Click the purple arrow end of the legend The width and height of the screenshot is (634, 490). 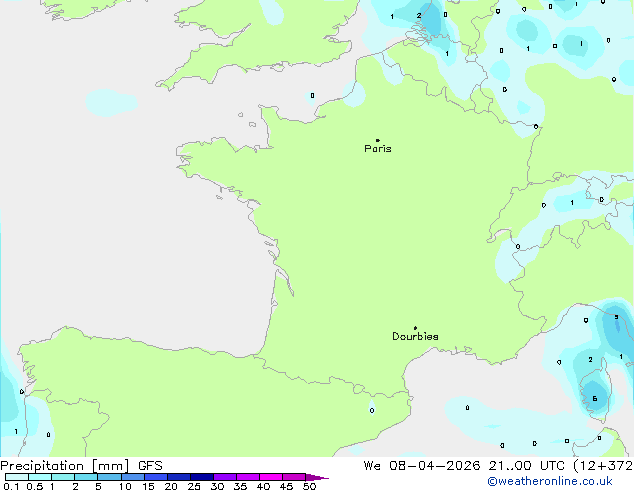coord(317,477)
